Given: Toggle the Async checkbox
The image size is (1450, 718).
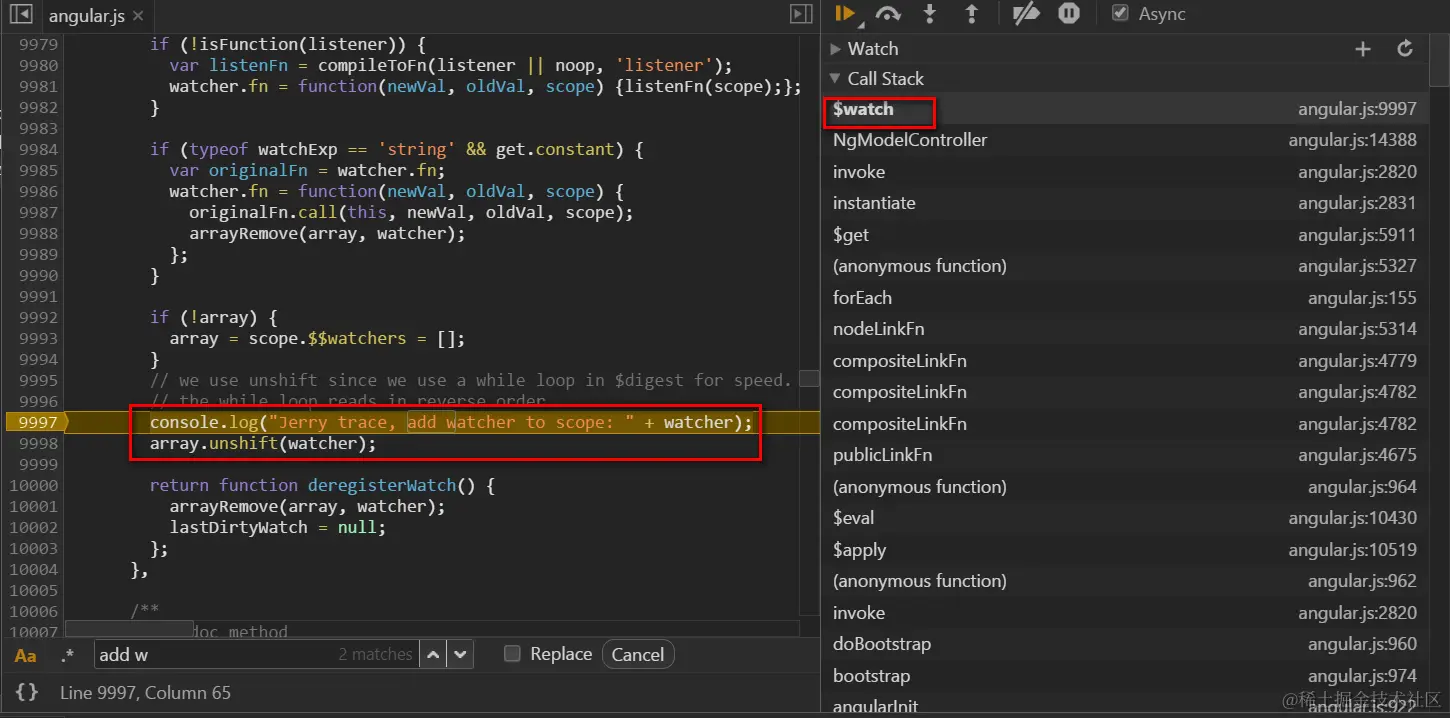Looking at the screenshot, I should click(x=1120, y=14).
